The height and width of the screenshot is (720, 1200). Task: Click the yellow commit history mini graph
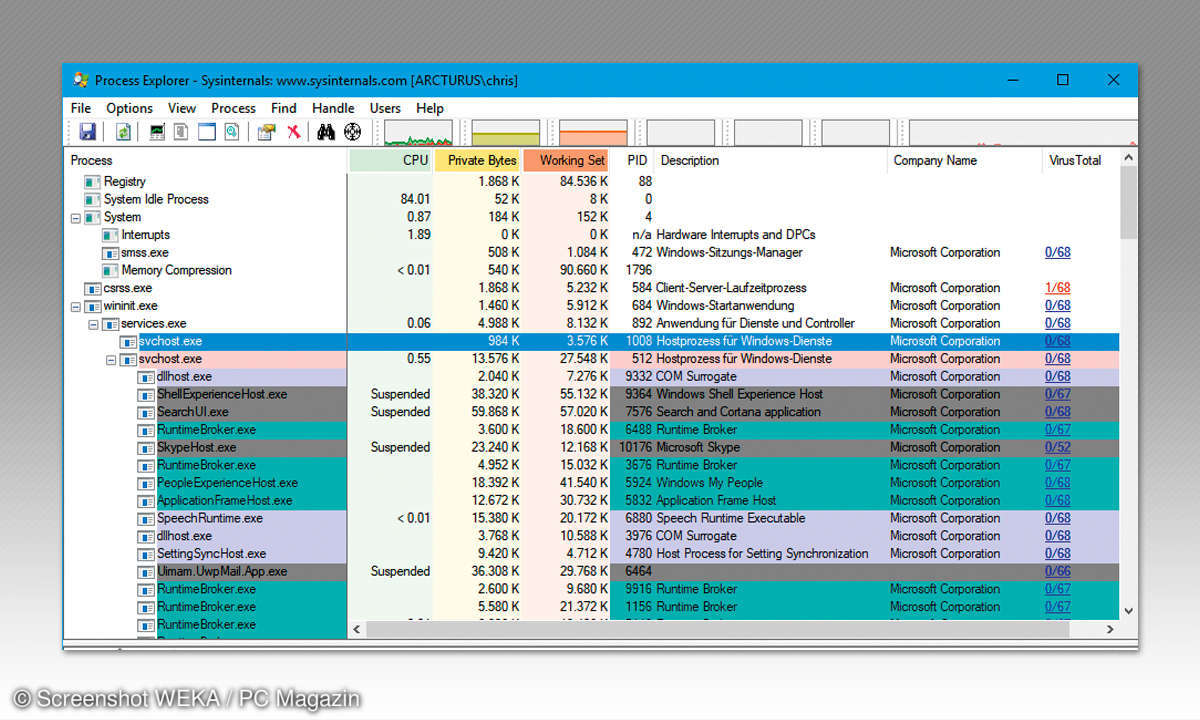click(505, 132)
